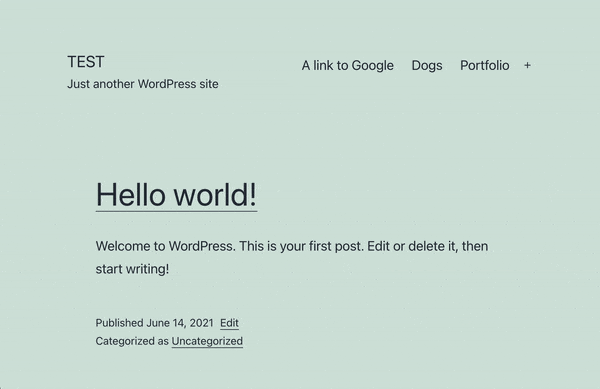The image size is (600, 389).
Task: Click the 'Welcome to WordPress' paragraph text
Action: pyautogui.click(x=292, y=257)
